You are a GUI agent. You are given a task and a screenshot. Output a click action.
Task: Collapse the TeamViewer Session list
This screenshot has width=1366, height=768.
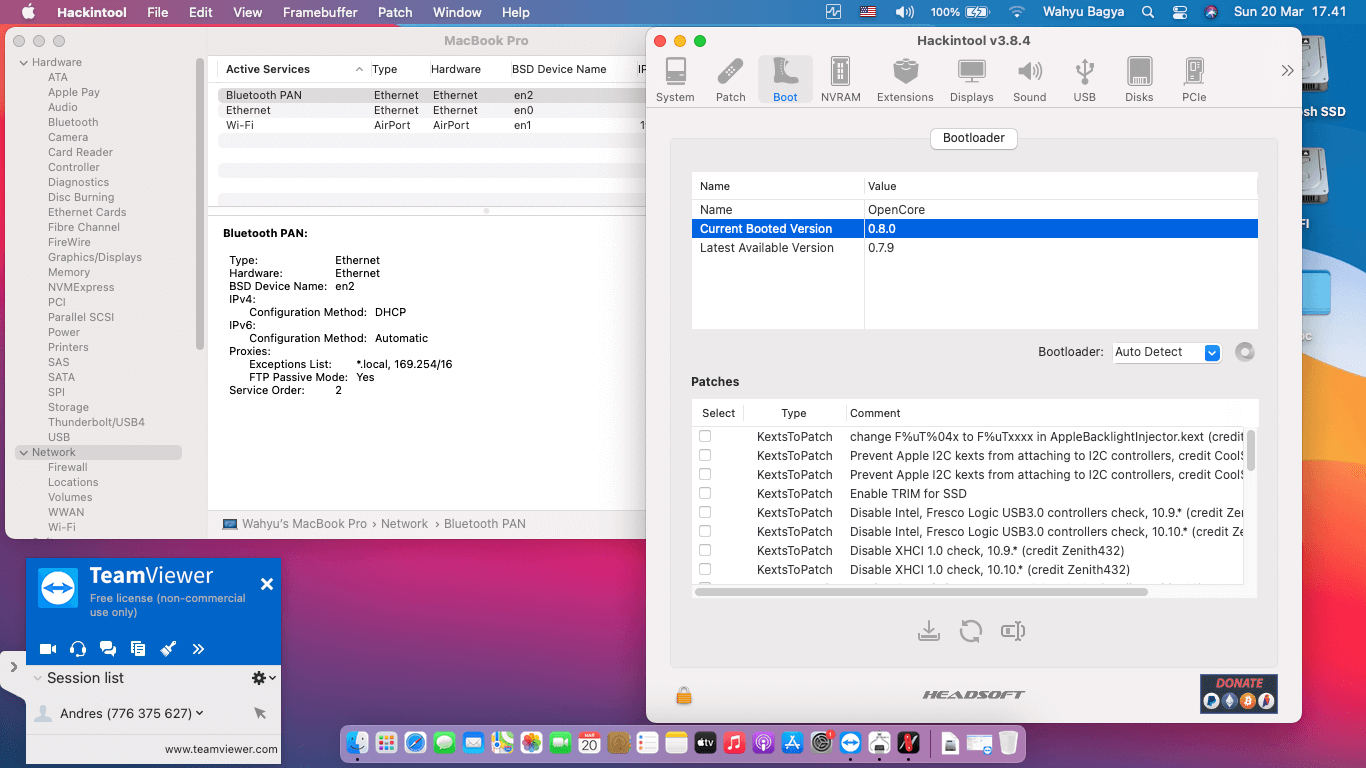pos(38,678)
